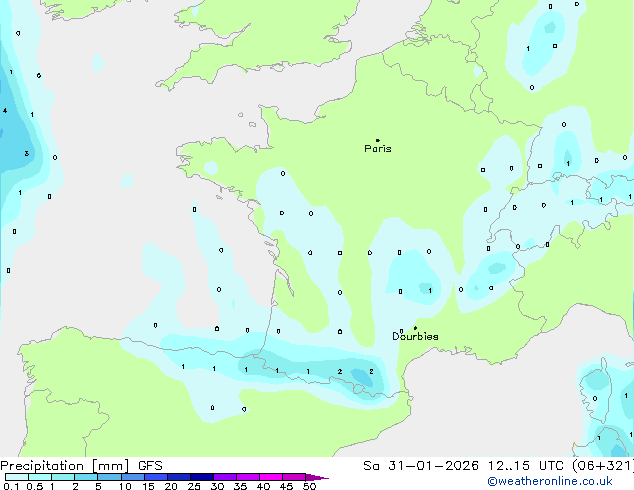
Task: Click the 12..15 UTC time text
Action: coord(526,466)
